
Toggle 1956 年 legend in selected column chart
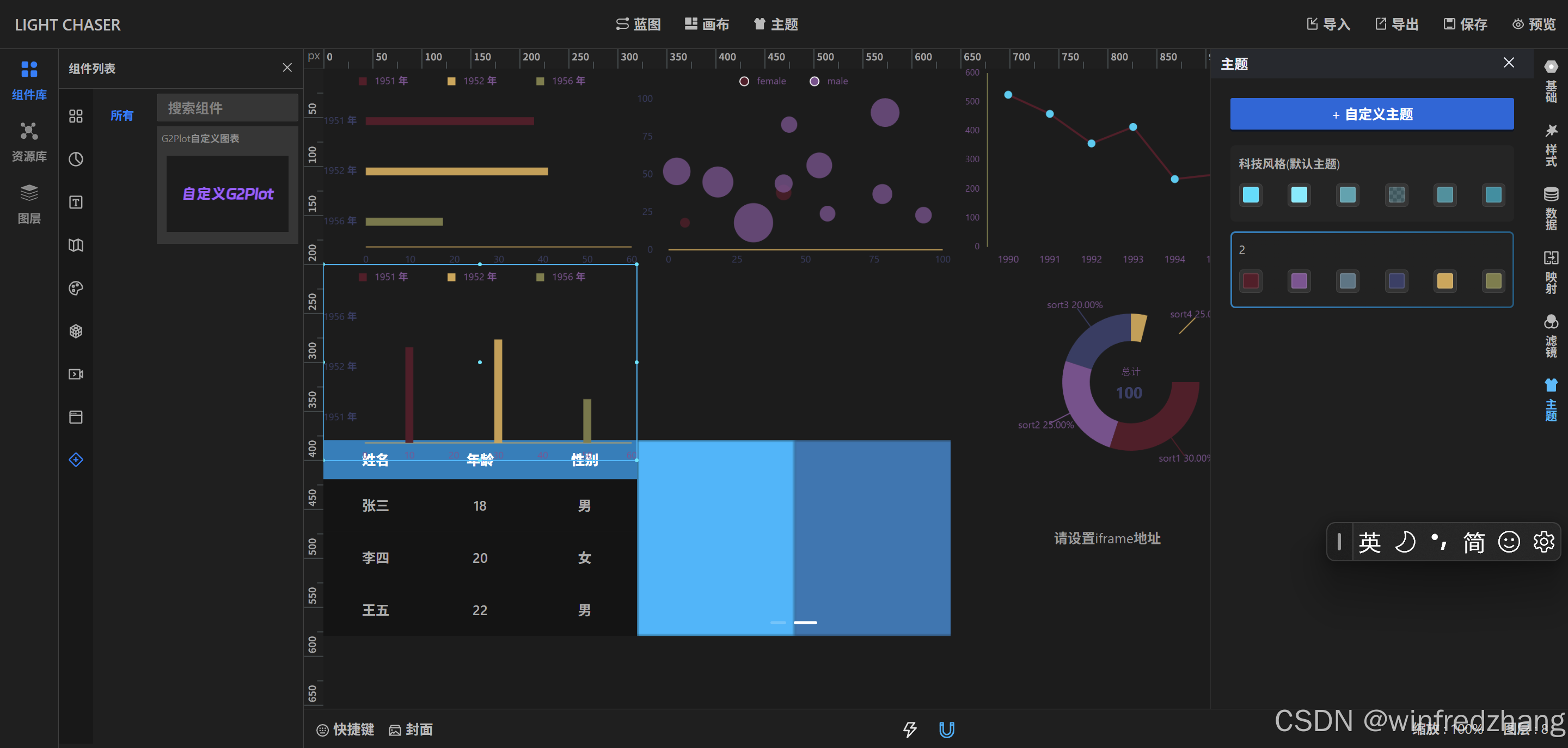[x=561, y=277]
